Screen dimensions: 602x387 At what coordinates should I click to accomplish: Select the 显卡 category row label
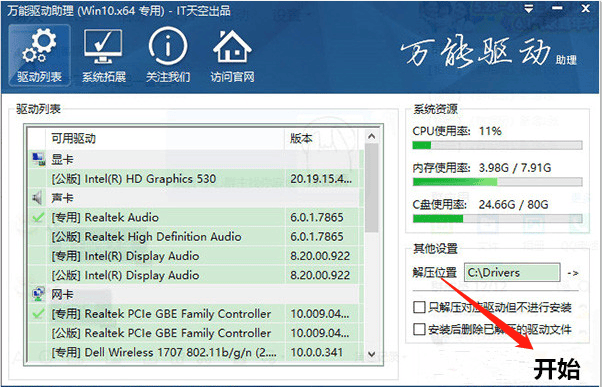62,159
